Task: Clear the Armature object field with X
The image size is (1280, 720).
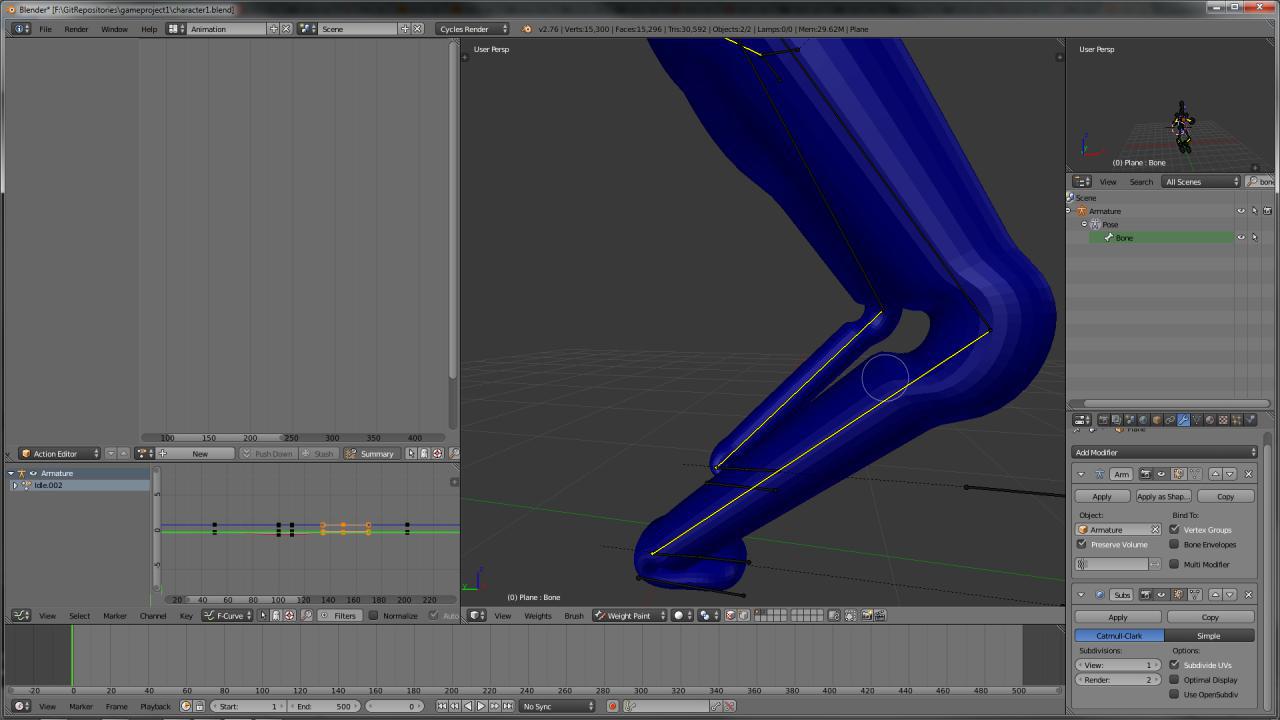Action: [x=1155, y=529]
